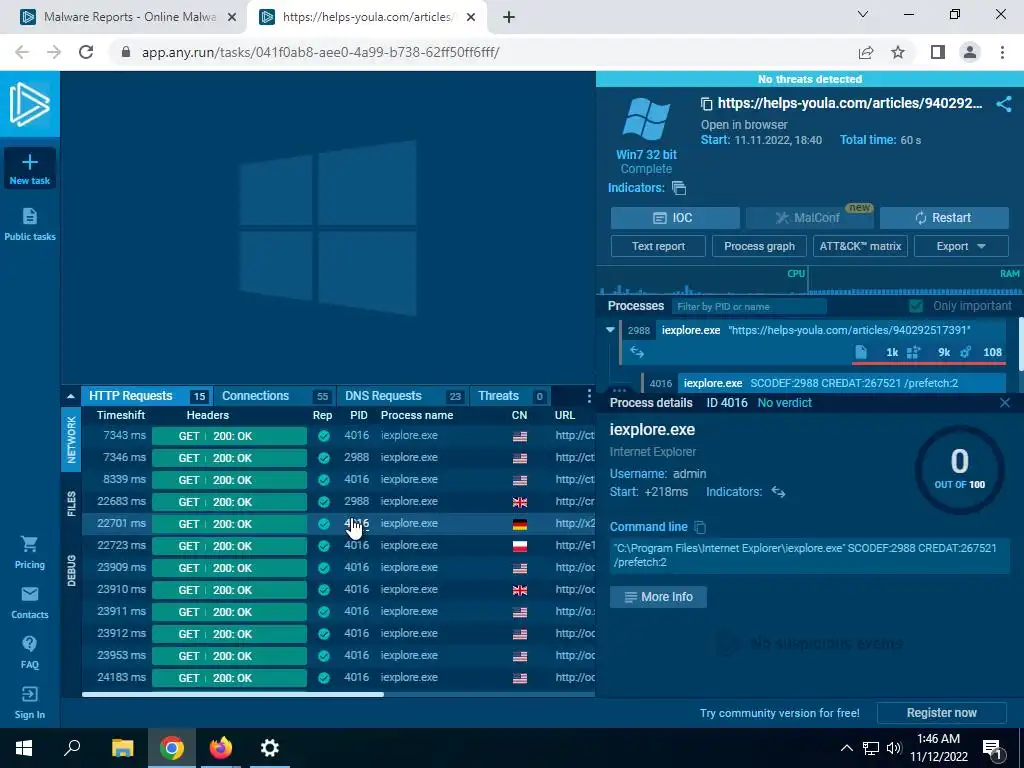
Task: Open the Chrome tab search dropdown arrow
Action: point(863,14)
